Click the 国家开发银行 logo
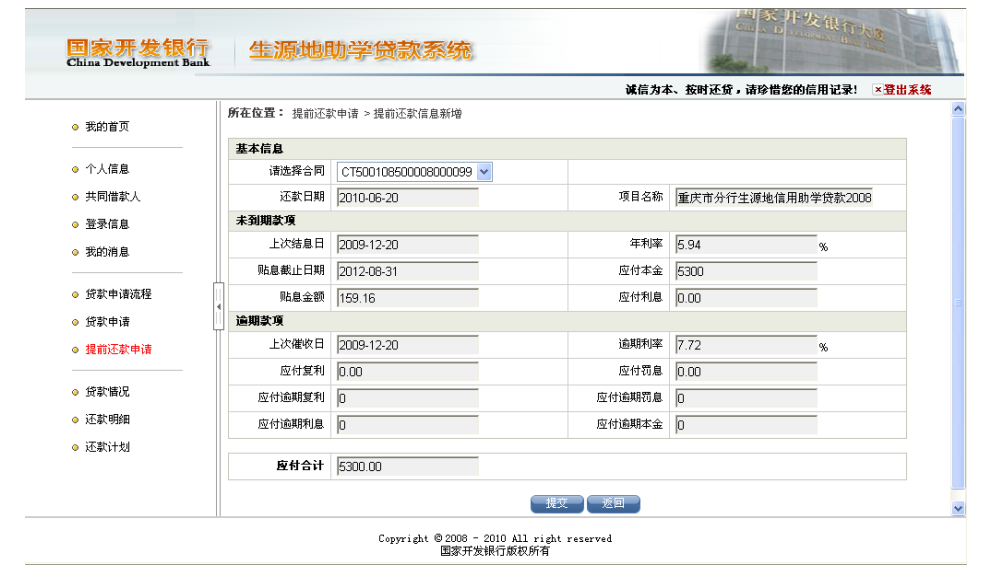982x578 pixels. click(x=138, y=52)
